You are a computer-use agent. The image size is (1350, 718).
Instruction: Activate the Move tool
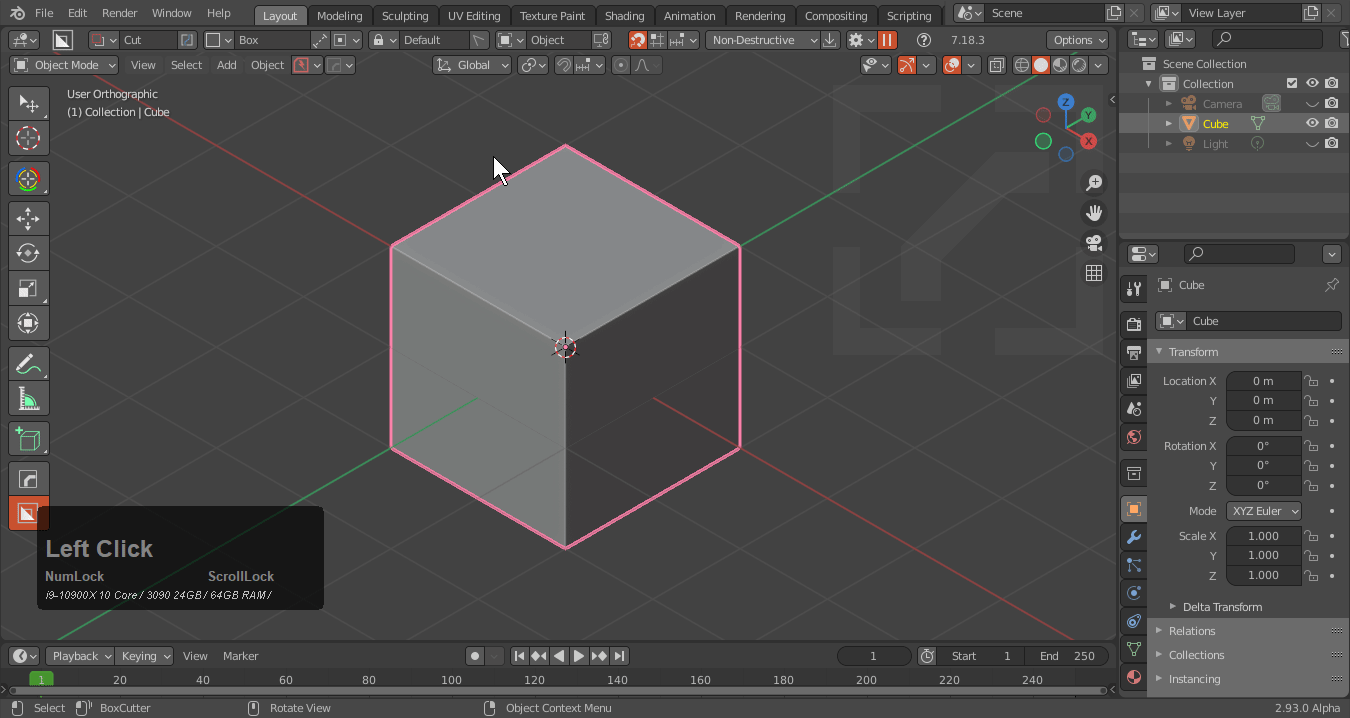point(28,218)
